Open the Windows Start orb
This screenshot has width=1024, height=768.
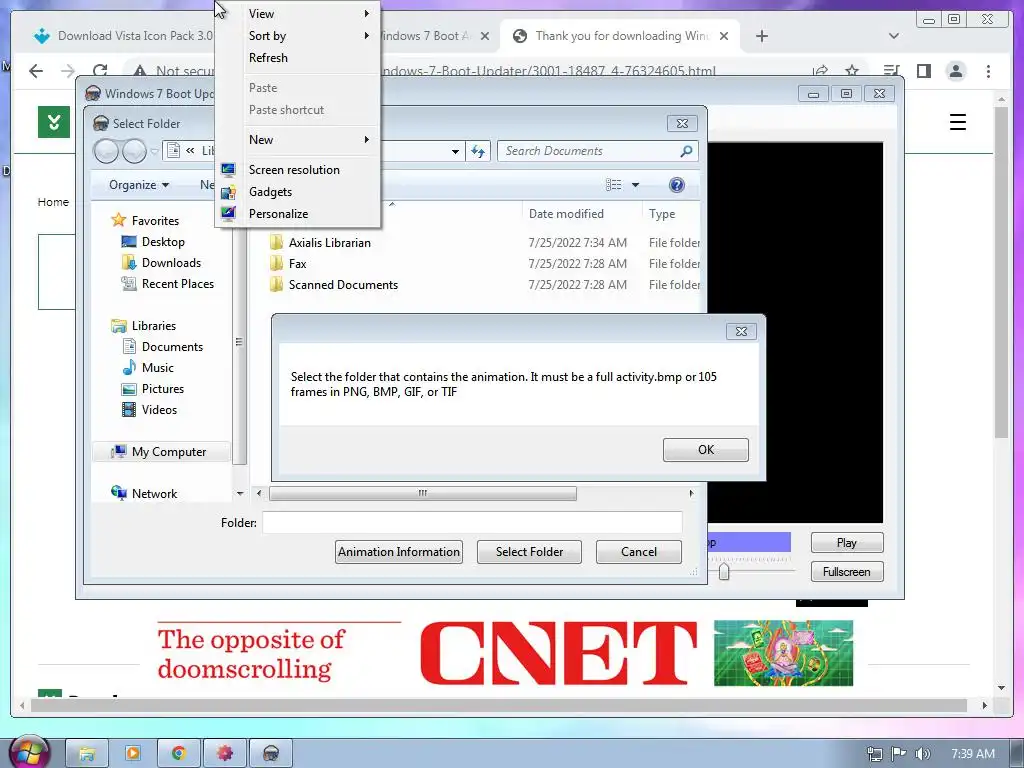(x=28, y=752)
